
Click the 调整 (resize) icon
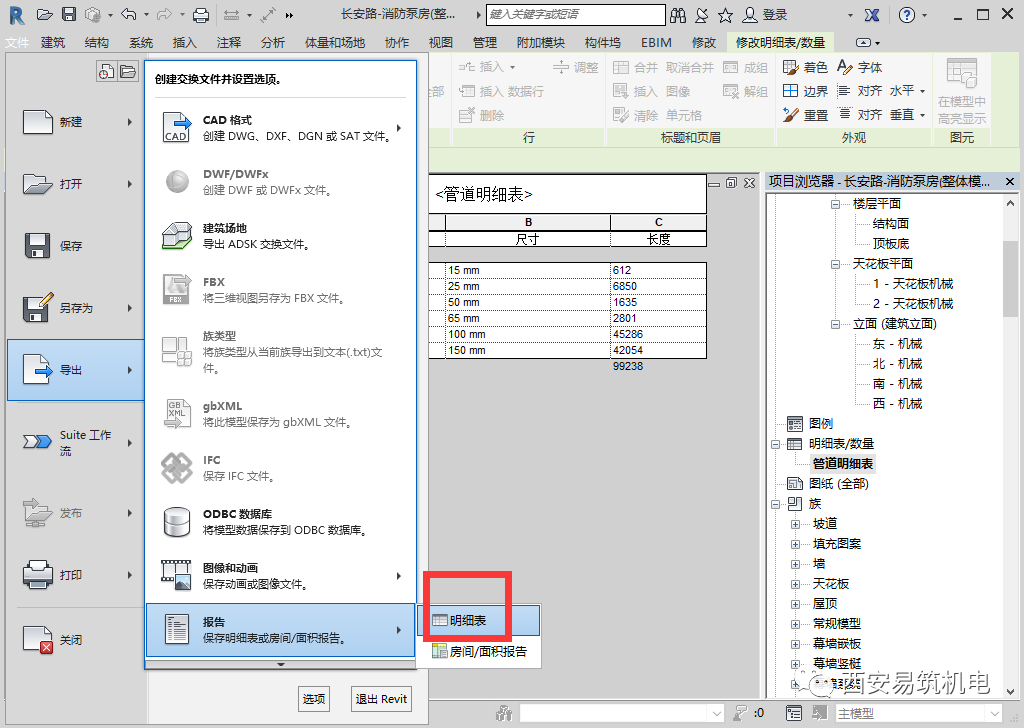pos(575,68)
